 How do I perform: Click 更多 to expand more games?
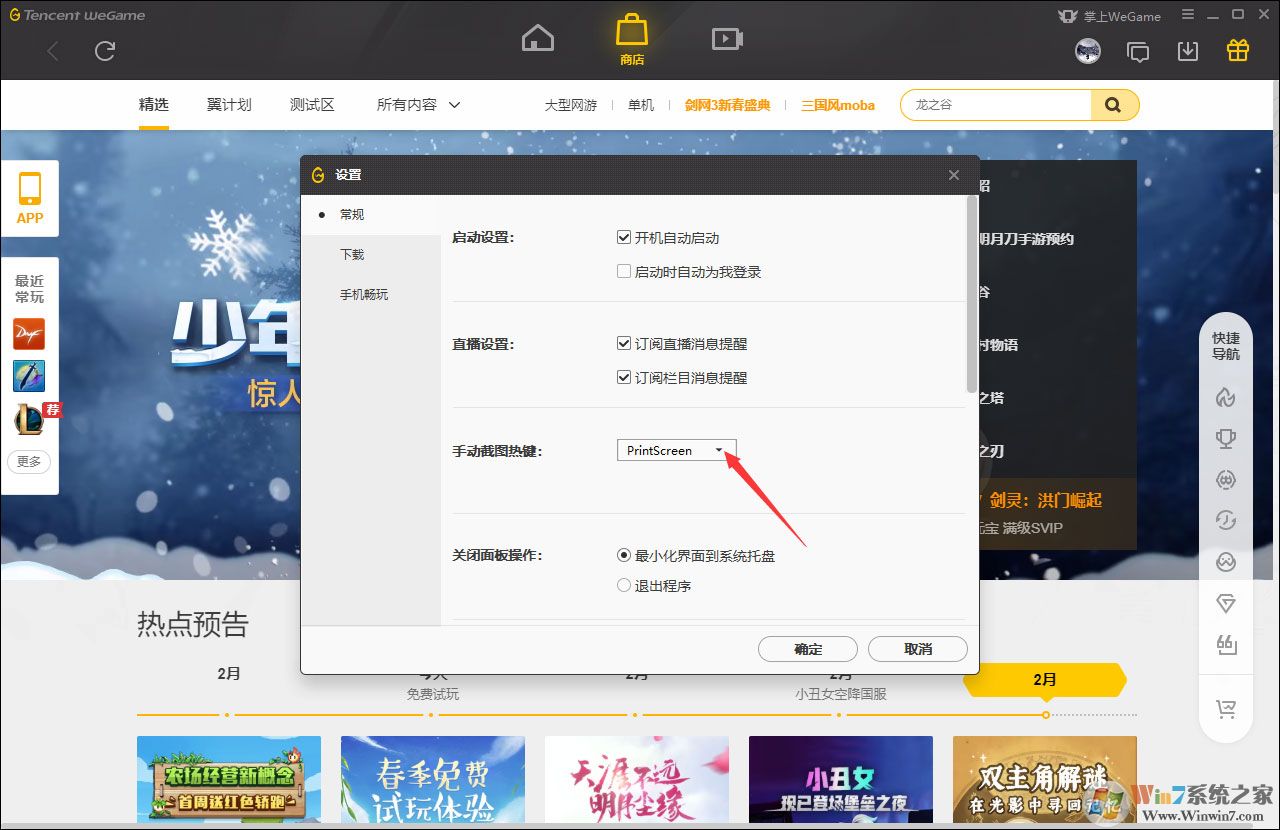pyautogui.click(x=29, y=461)
